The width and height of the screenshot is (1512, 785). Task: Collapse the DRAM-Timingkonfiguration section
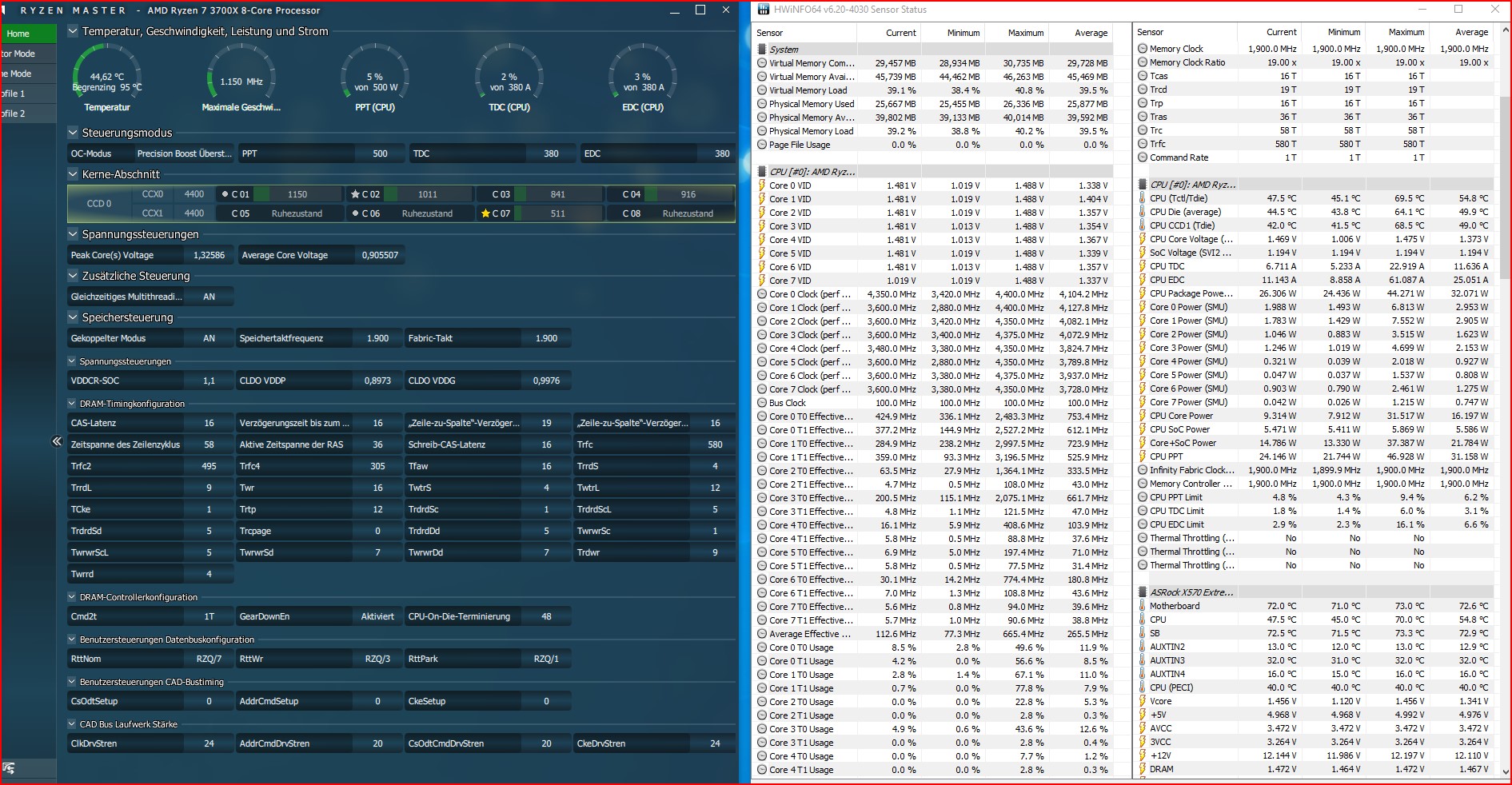click(72, 404)
